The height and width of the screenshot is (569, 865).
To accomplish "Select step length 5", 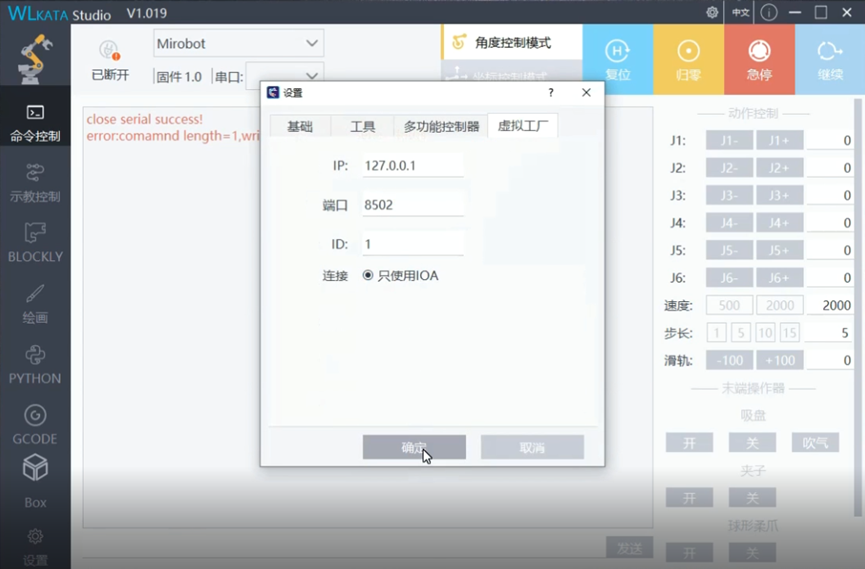I will [x=741, y=333].
